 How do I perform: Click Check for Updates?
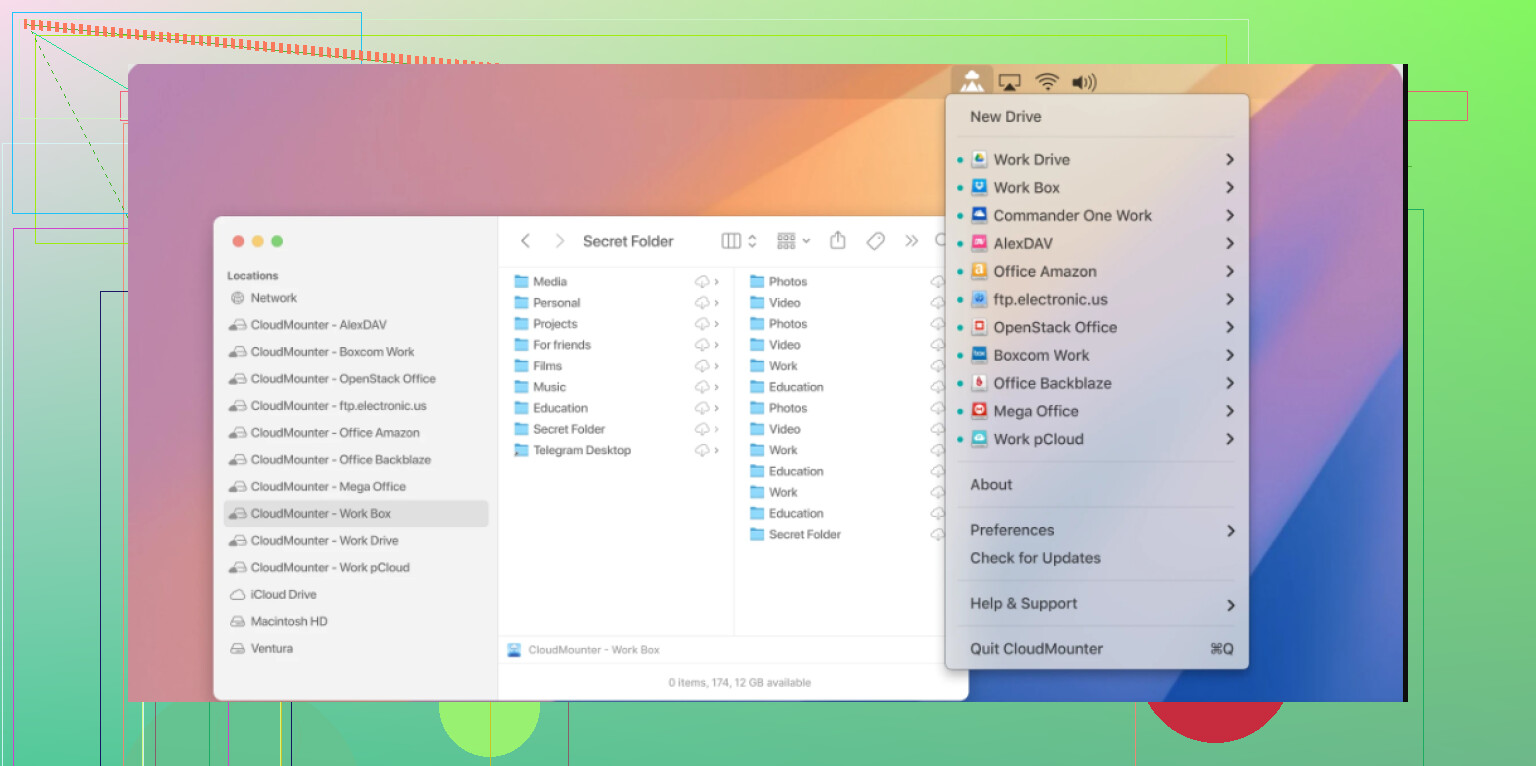(1035, 558)
